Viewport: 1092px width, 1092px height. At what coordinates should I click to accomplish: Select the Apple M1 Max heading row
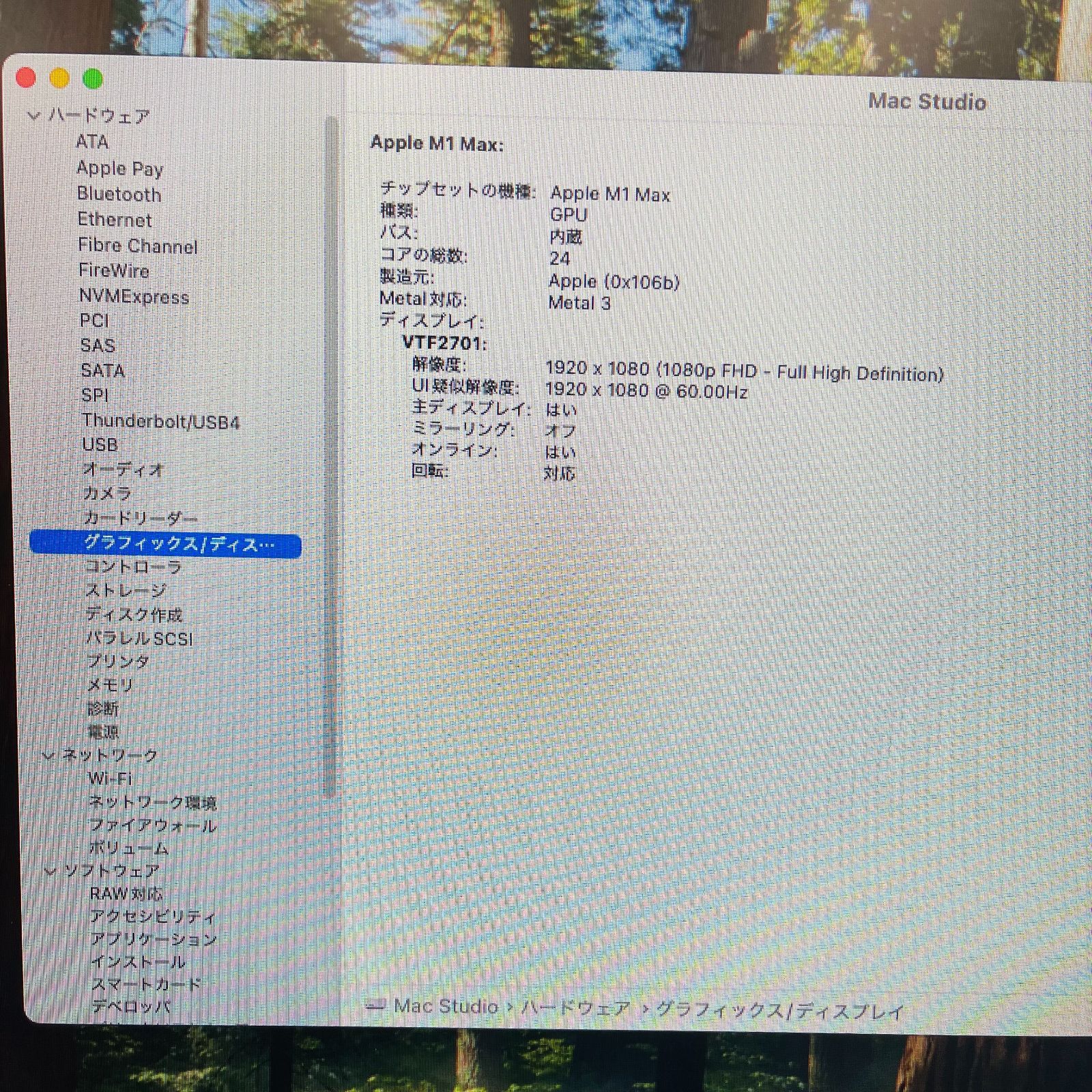pyautogui.click(x=437, y=144)
